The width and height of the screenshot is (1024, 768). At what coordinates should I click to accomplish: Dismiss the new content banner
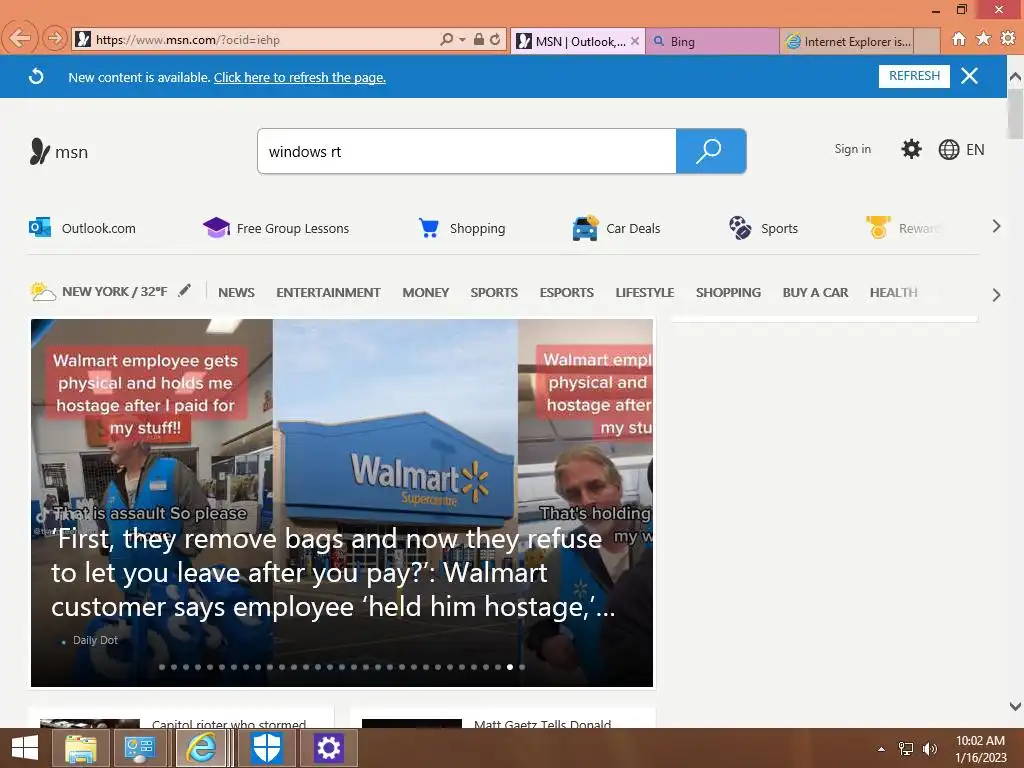click(x=970, y=76)
